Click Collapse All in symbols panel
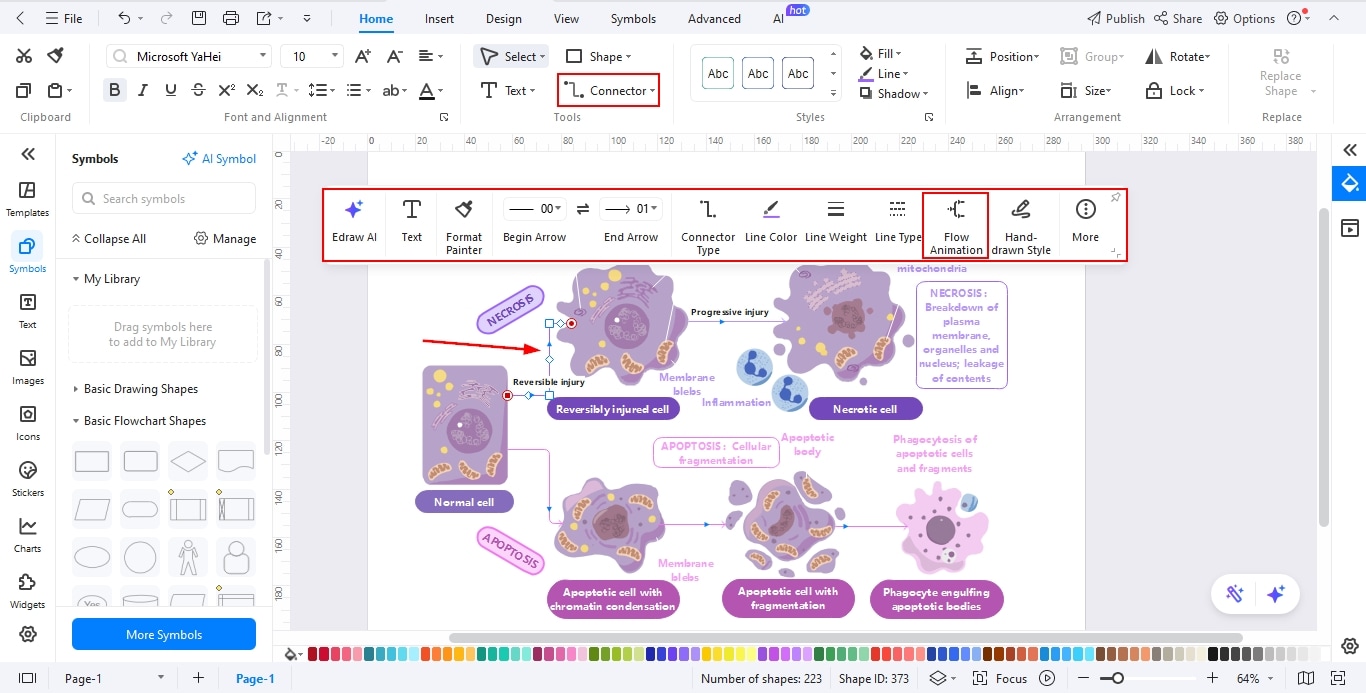This screenshot has width=1366, height=693. pos(108,239)
